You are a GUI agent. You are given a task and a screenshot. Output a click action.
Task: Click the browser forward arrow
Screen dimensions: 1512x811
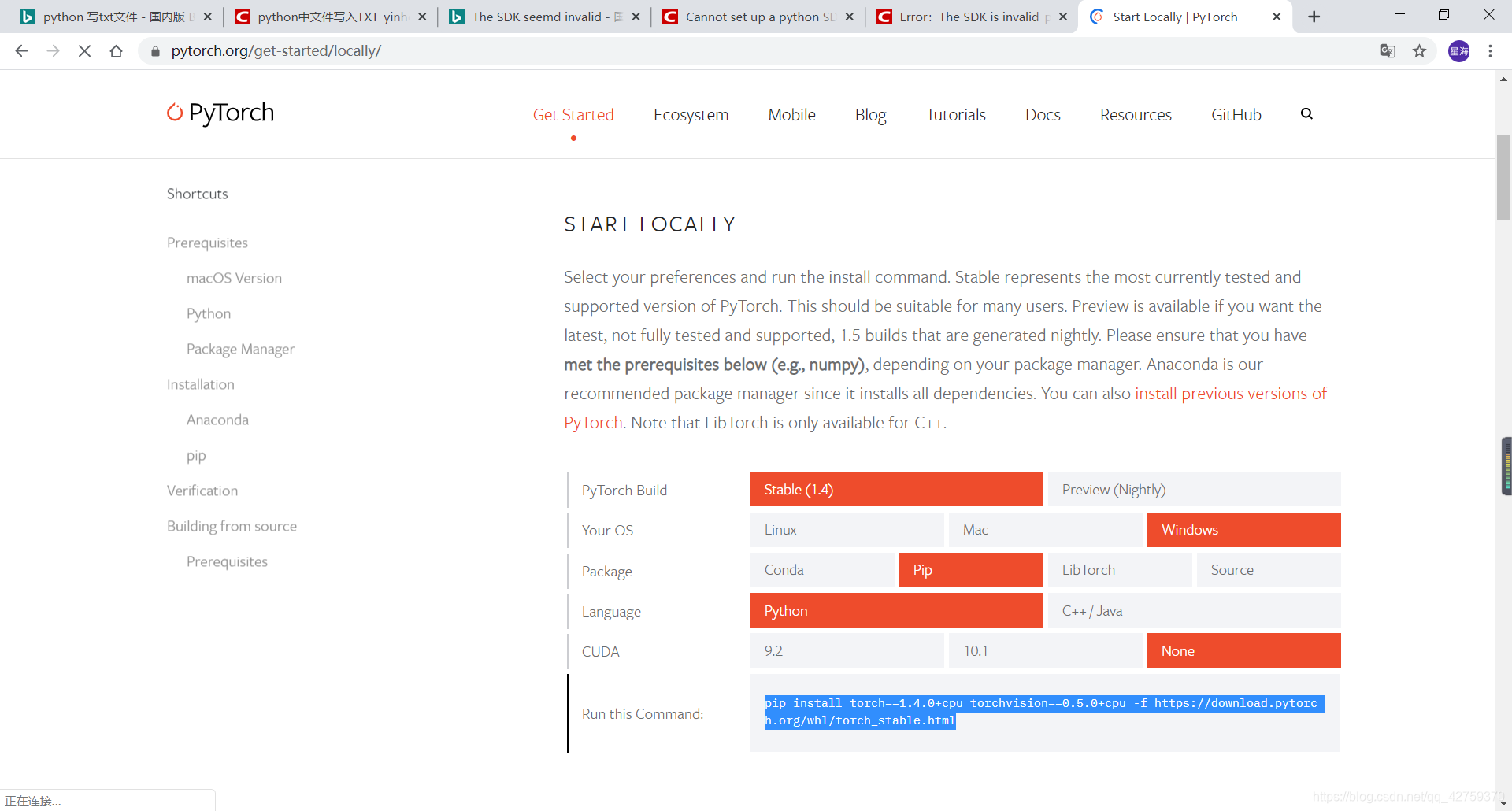pyautogui.click(x=53, y=51)
